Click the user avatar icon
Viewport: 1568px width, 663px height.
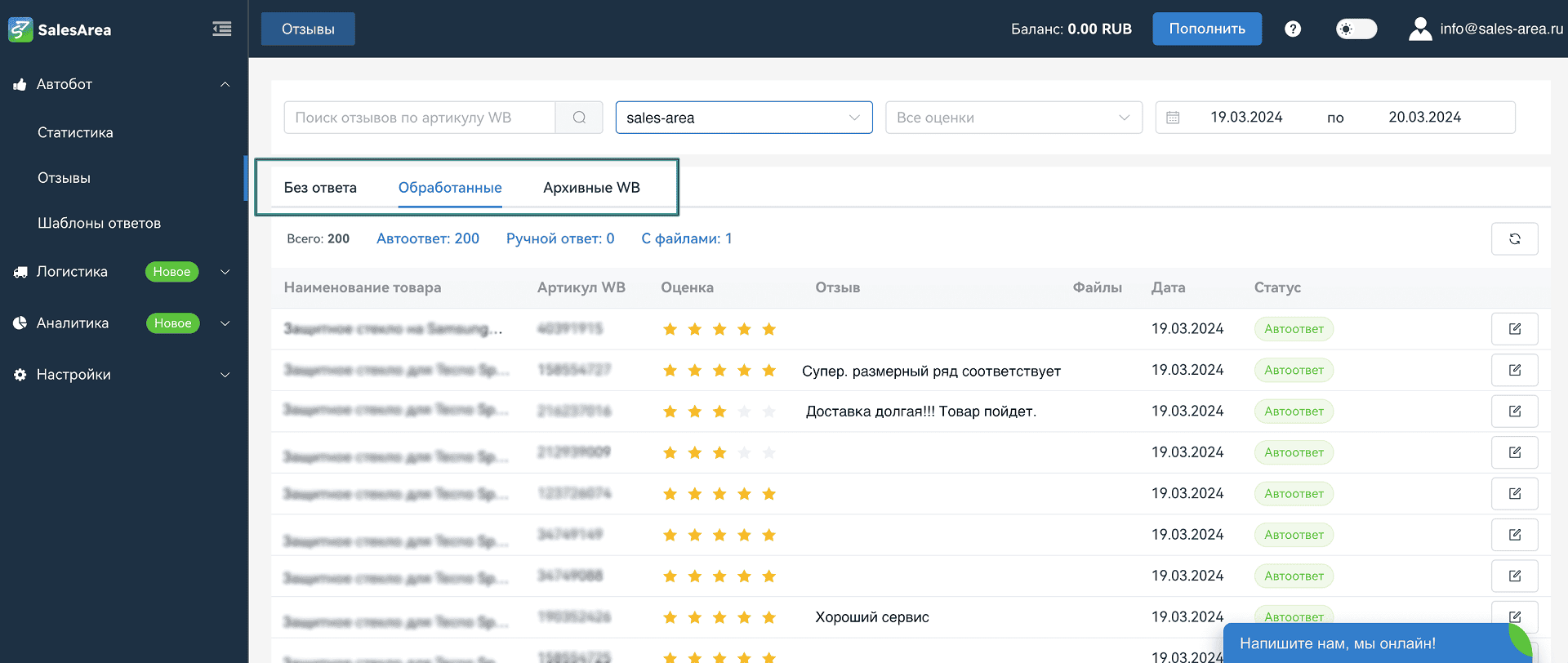[x=1420, y=29]
